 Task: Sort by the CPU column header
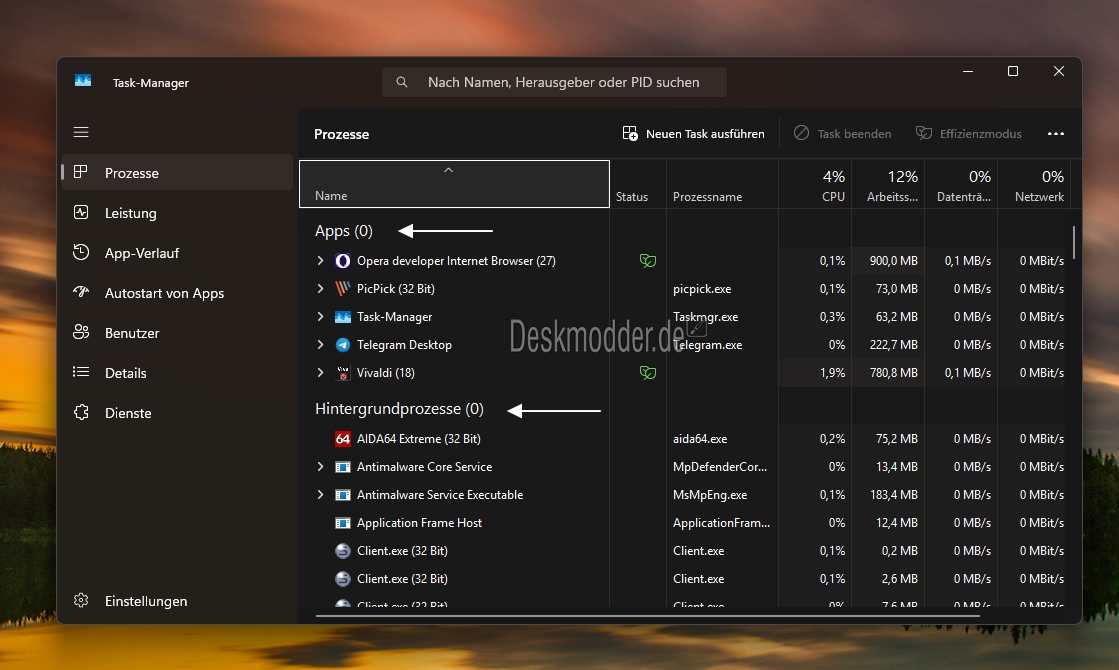tap(814, 185)
